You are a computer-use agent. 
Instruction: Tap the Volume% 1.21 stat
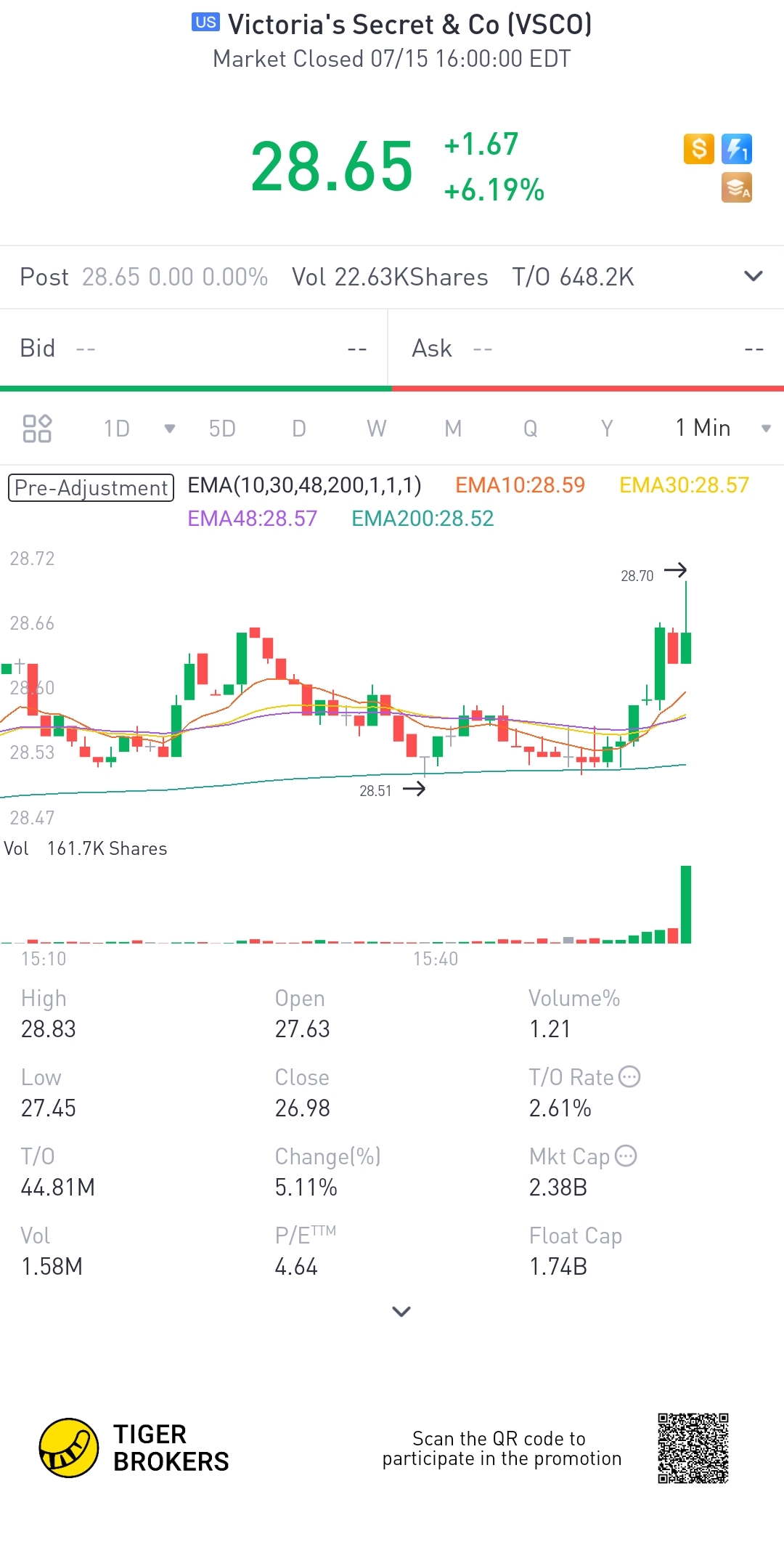[x=574, y=1014]
